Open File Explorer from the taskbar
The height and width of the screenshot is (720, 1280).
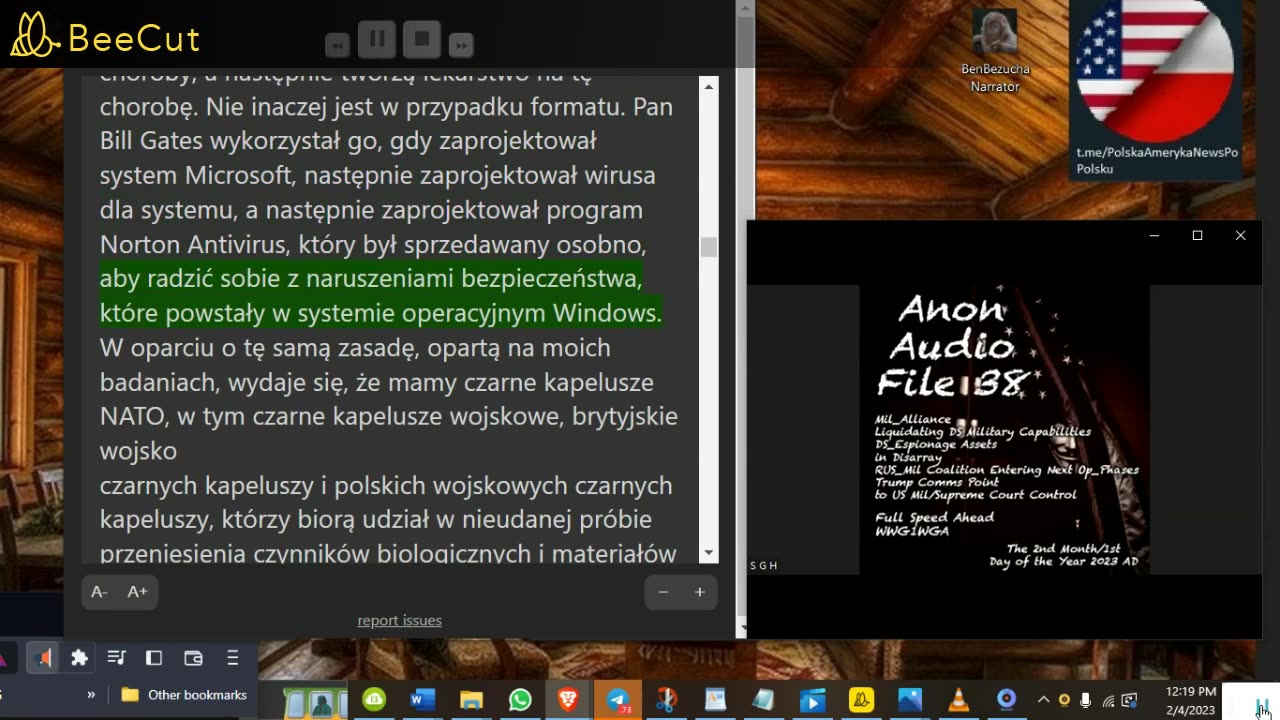471,700
